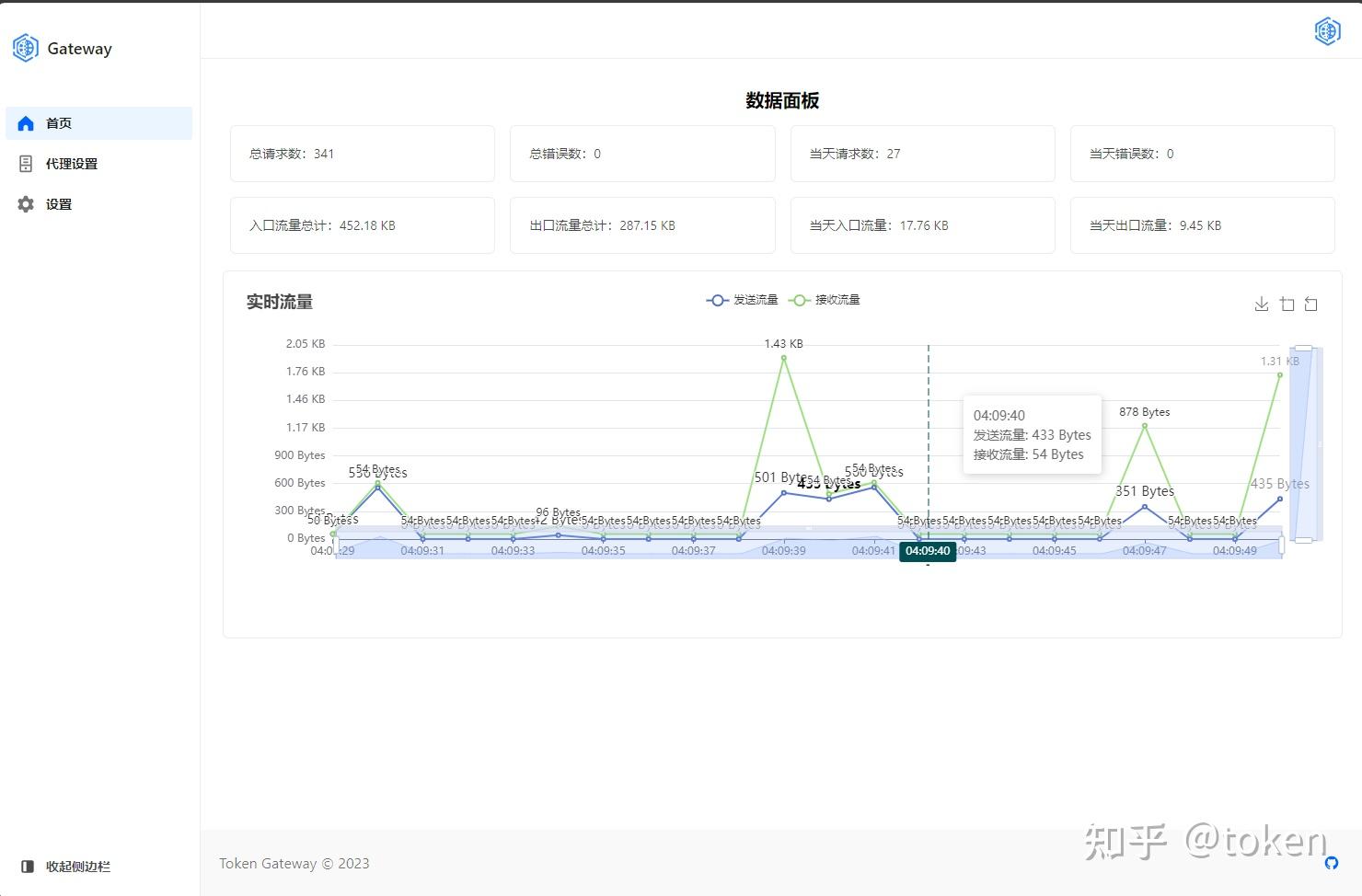Click the 1.43 KB peak on the chart
The image size is (1362, 896).
click(x=783, y=357)
